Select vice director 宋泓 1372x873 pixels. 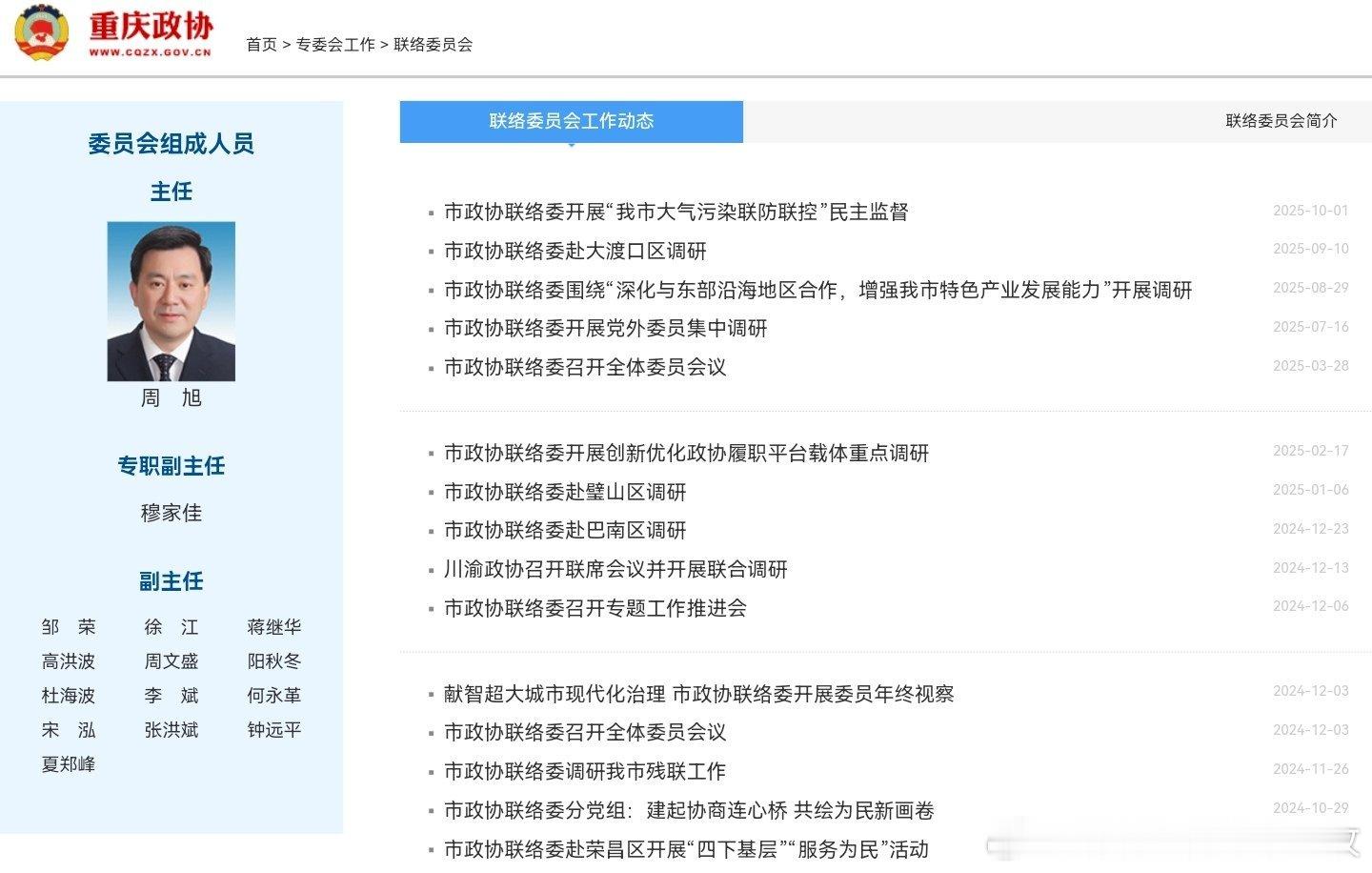[69, 730]
